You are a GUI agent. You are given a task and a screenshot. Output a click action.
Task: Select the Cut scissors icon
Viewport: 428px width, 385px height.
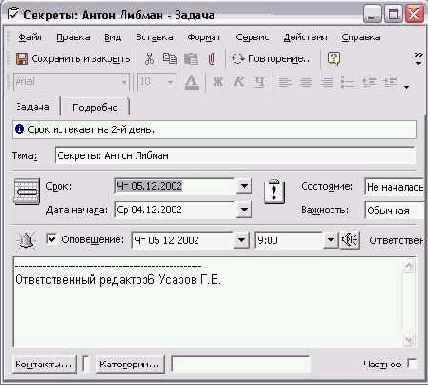(149, 59)
